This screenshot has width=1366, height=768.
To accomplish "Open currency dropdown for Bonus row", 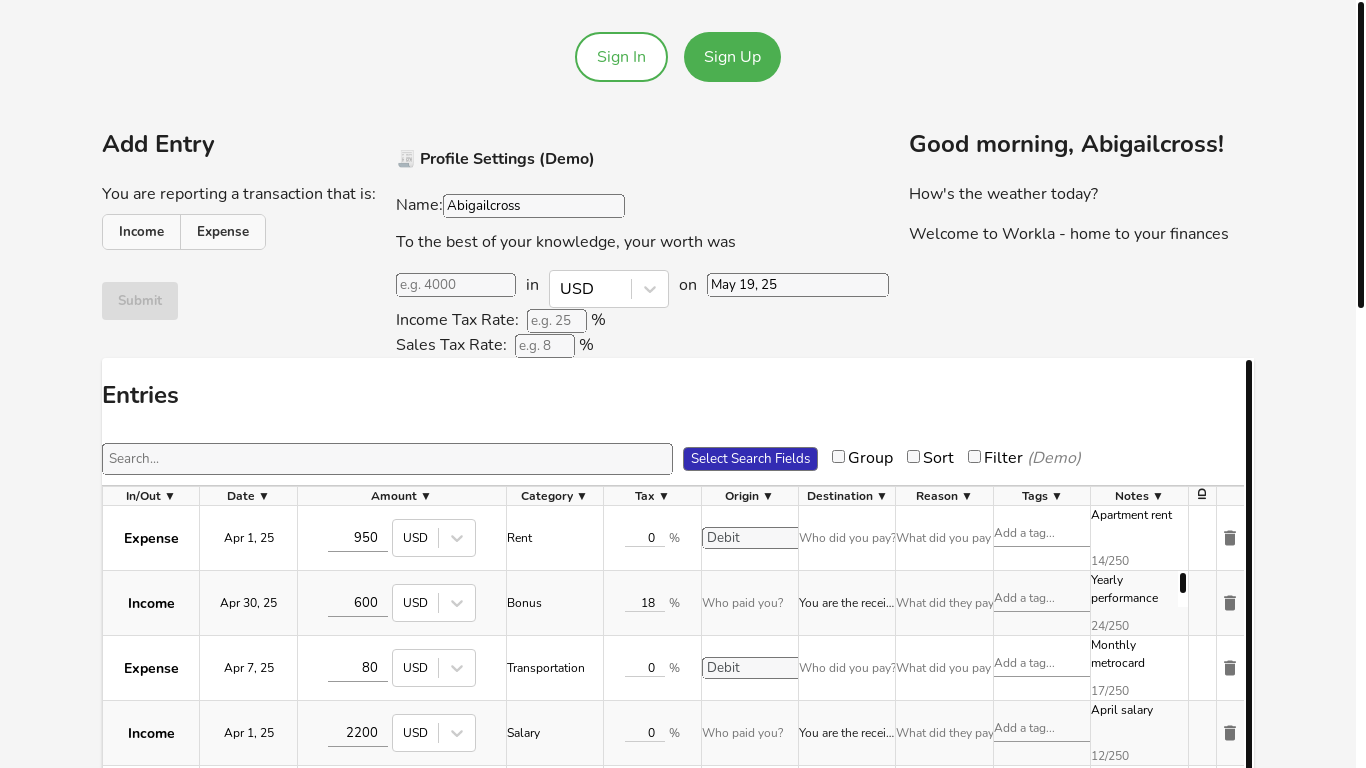I will (x=434, y=603).
